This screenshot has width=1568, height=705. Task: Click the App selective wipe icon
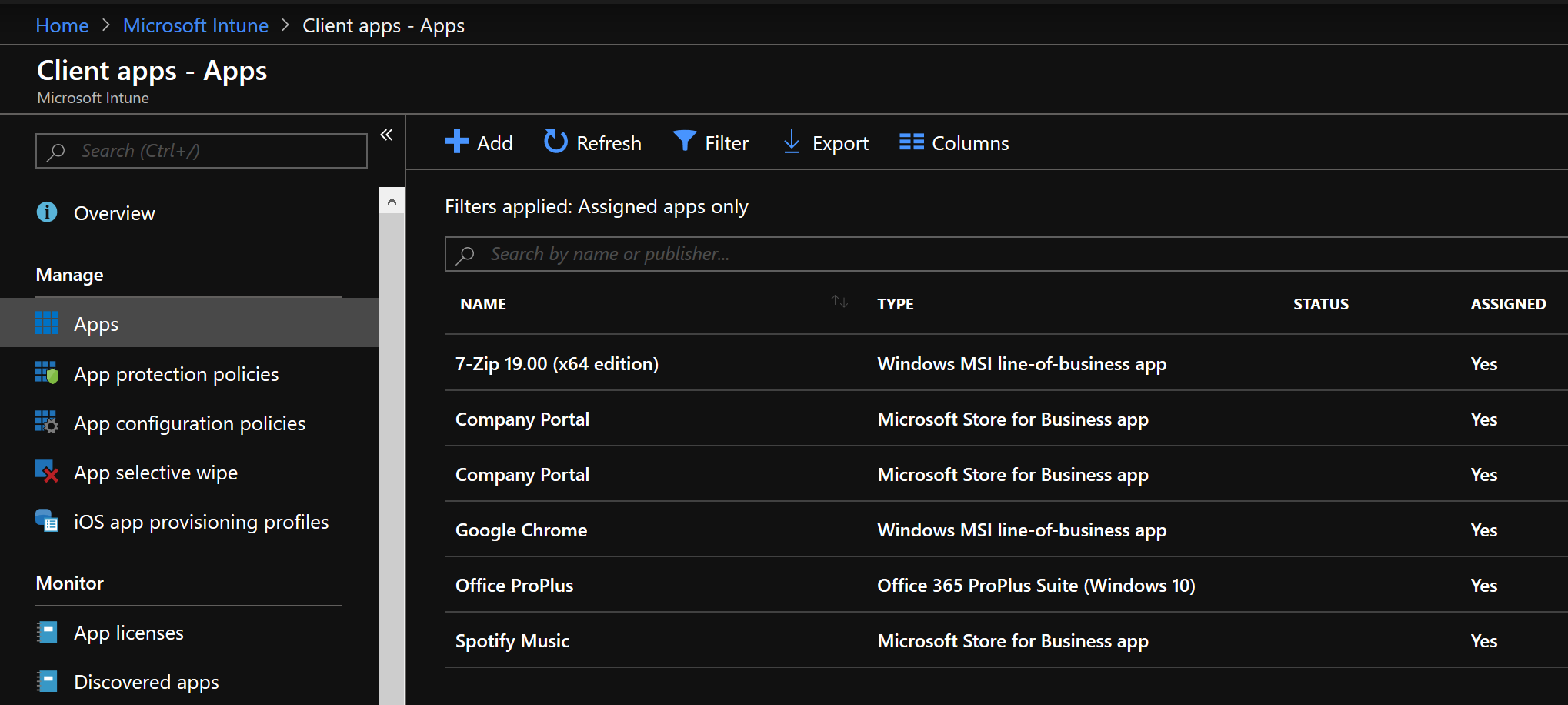(47, 471)
